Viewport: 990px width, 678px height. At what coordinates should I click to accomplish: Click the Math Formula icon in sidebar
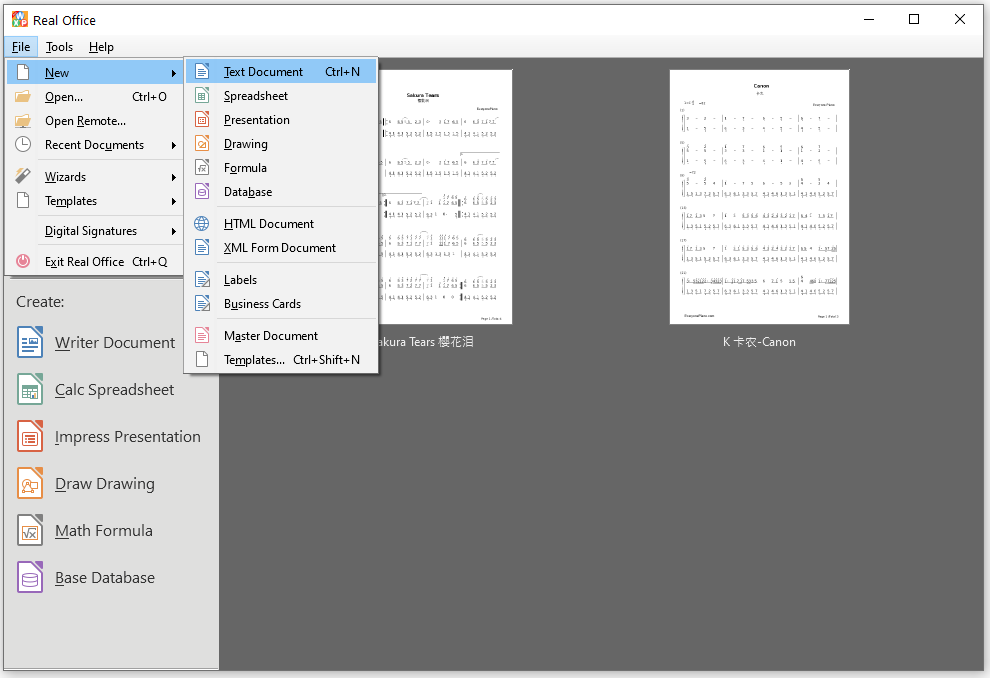(x=30, y=531)
